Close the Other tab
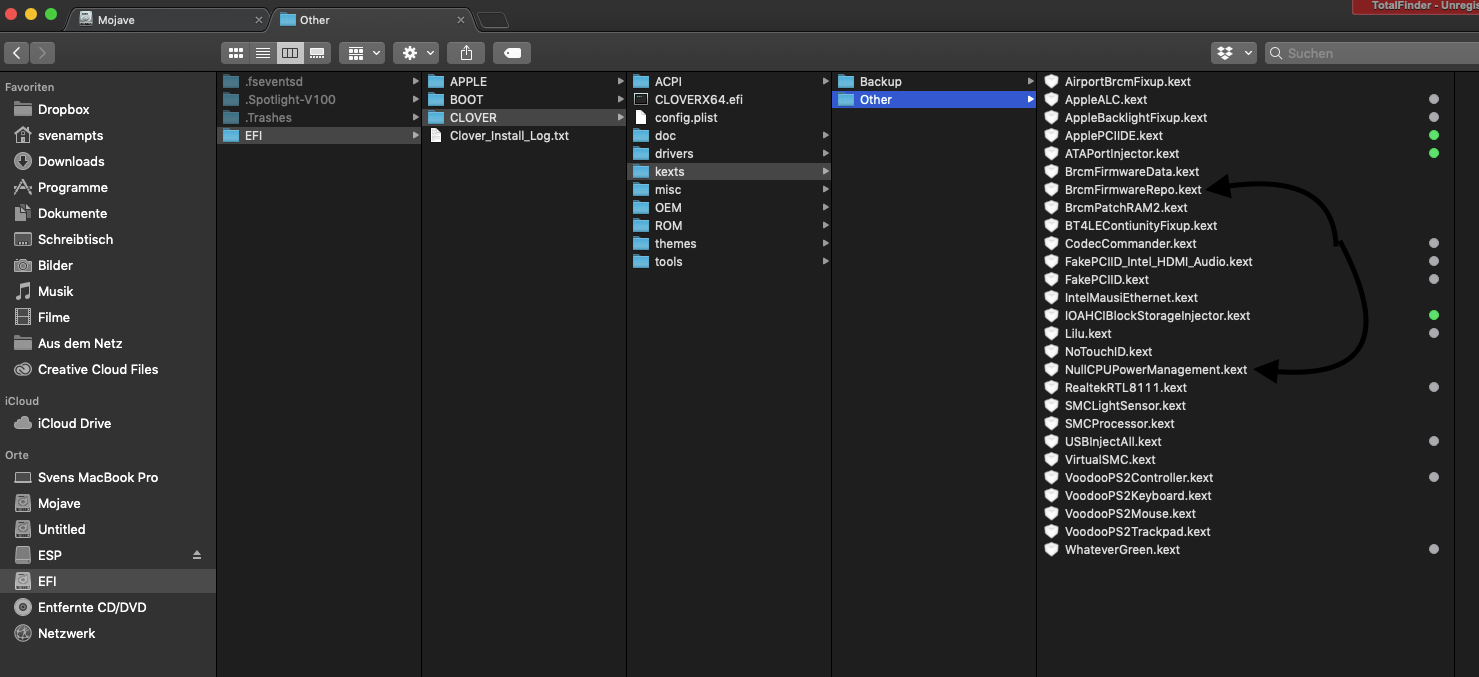The image size is (1479, 677). click(x=461, y=19)
